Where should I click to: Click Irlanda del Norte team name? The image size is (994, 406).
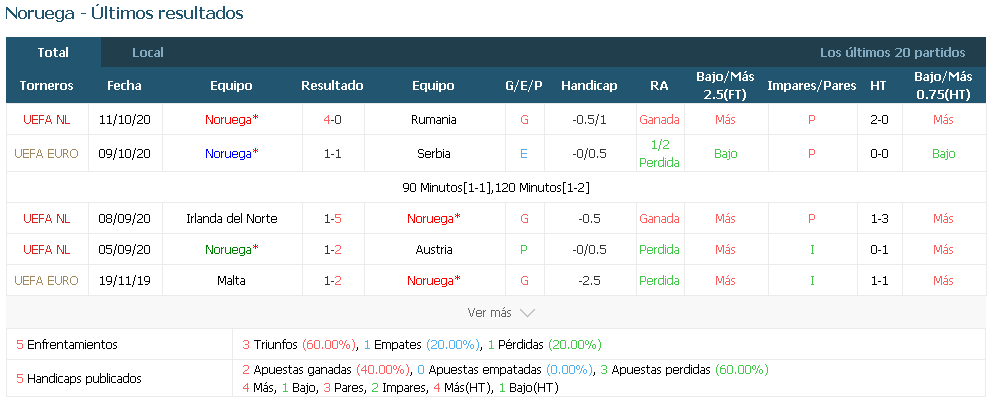[232, 219]
